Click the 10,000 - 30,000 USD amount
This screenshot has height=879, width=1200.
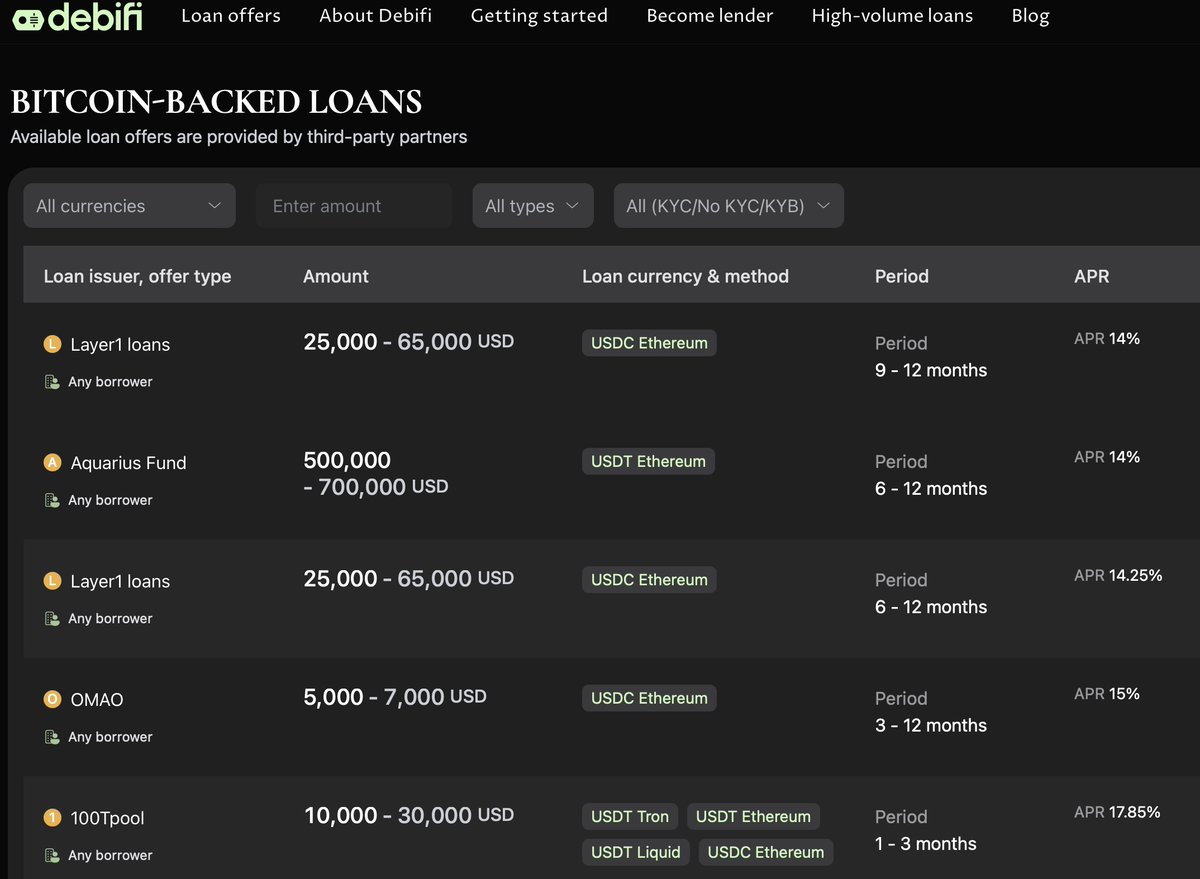(x=408, y=816)
